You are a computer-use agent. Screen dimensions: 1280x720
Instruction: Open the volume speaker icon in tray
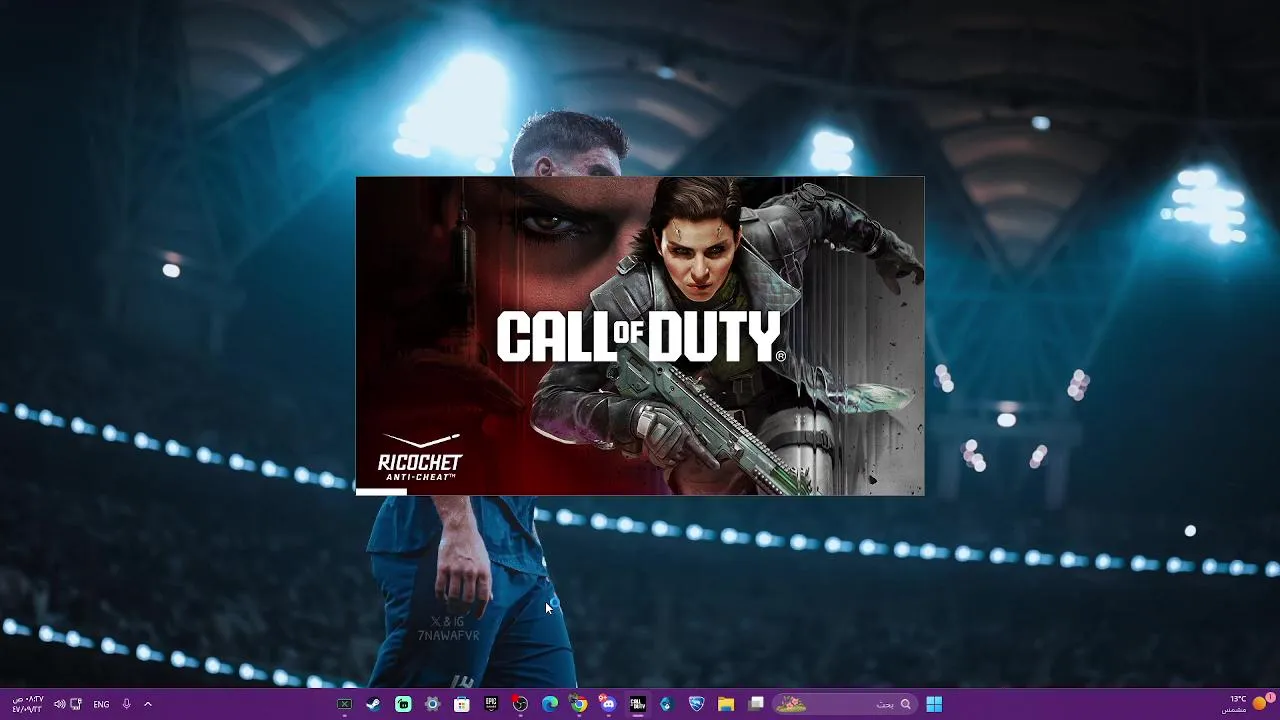coord(59,704)
